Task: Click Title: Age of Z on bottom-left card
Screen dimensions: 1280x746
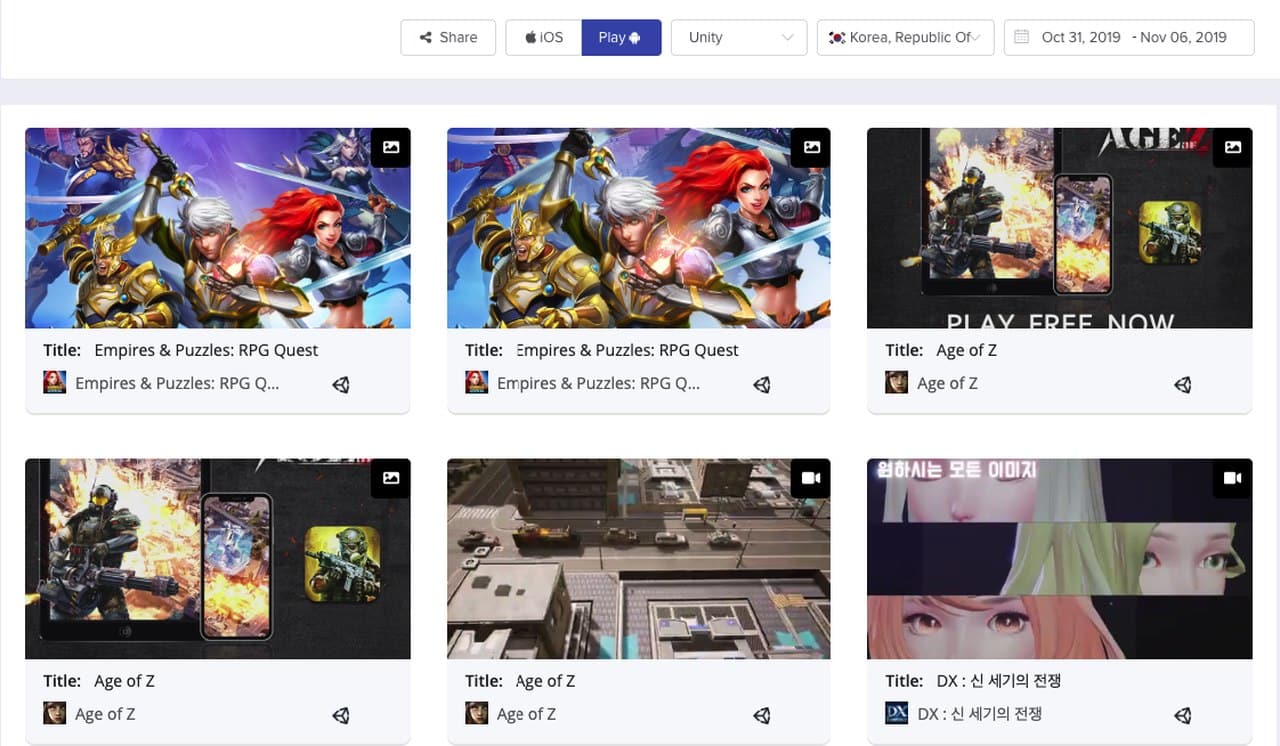Action: 99,681
